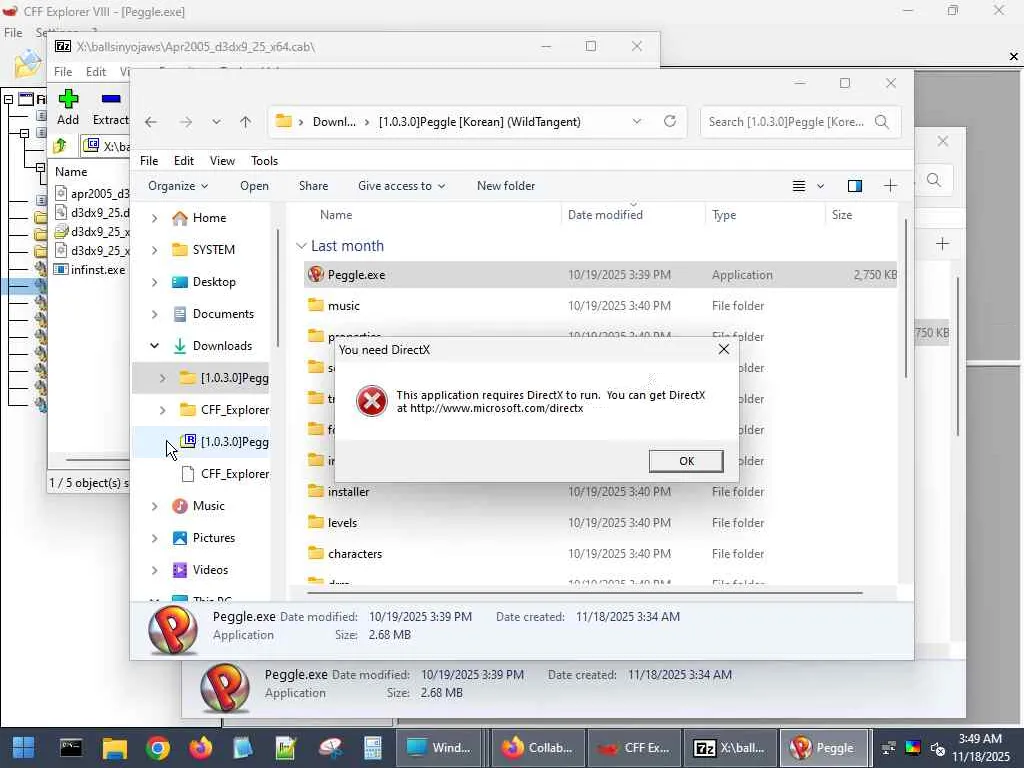Select Home in the navigation pane
Viewport: 1024px width, 768px height.
[209, 218]
